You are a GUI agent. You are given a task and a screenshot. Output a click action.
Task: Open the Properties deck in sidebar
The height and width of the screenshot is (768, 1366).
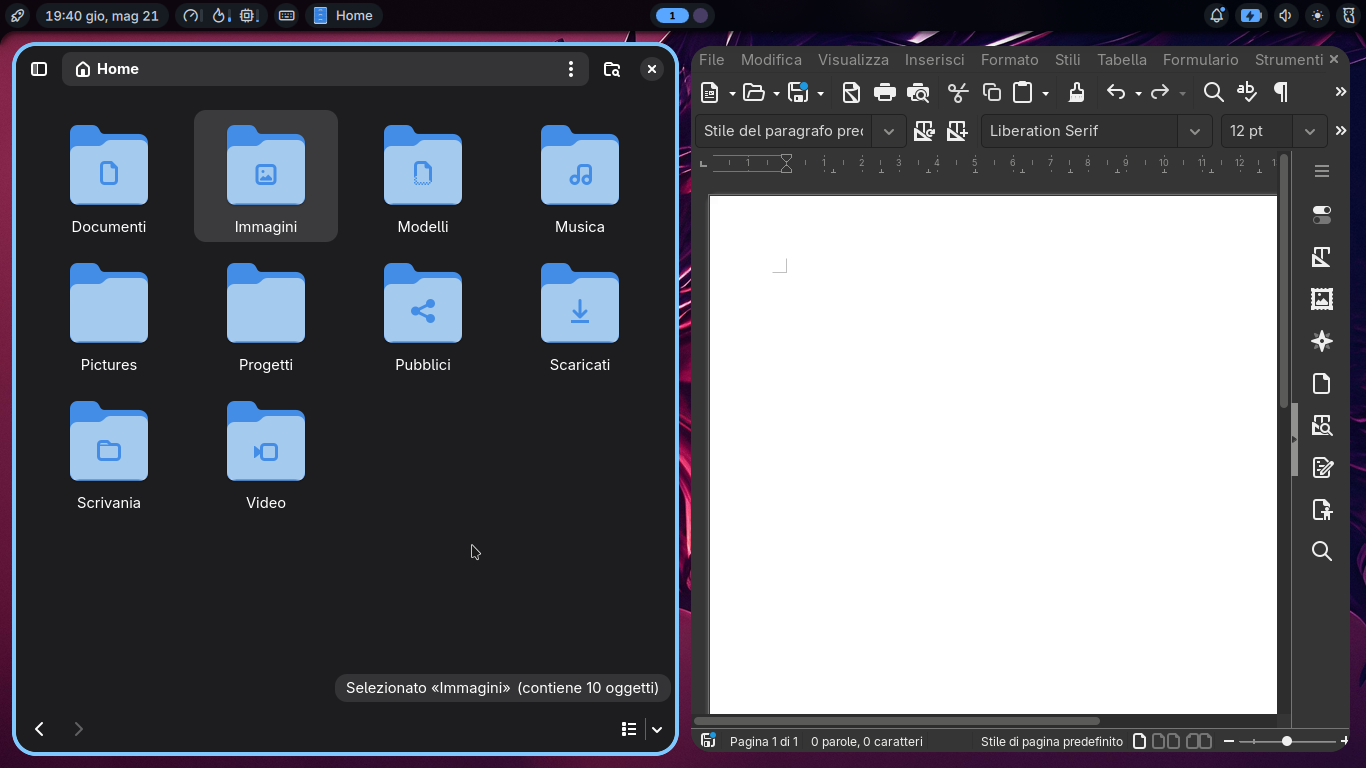(1322, 215)
